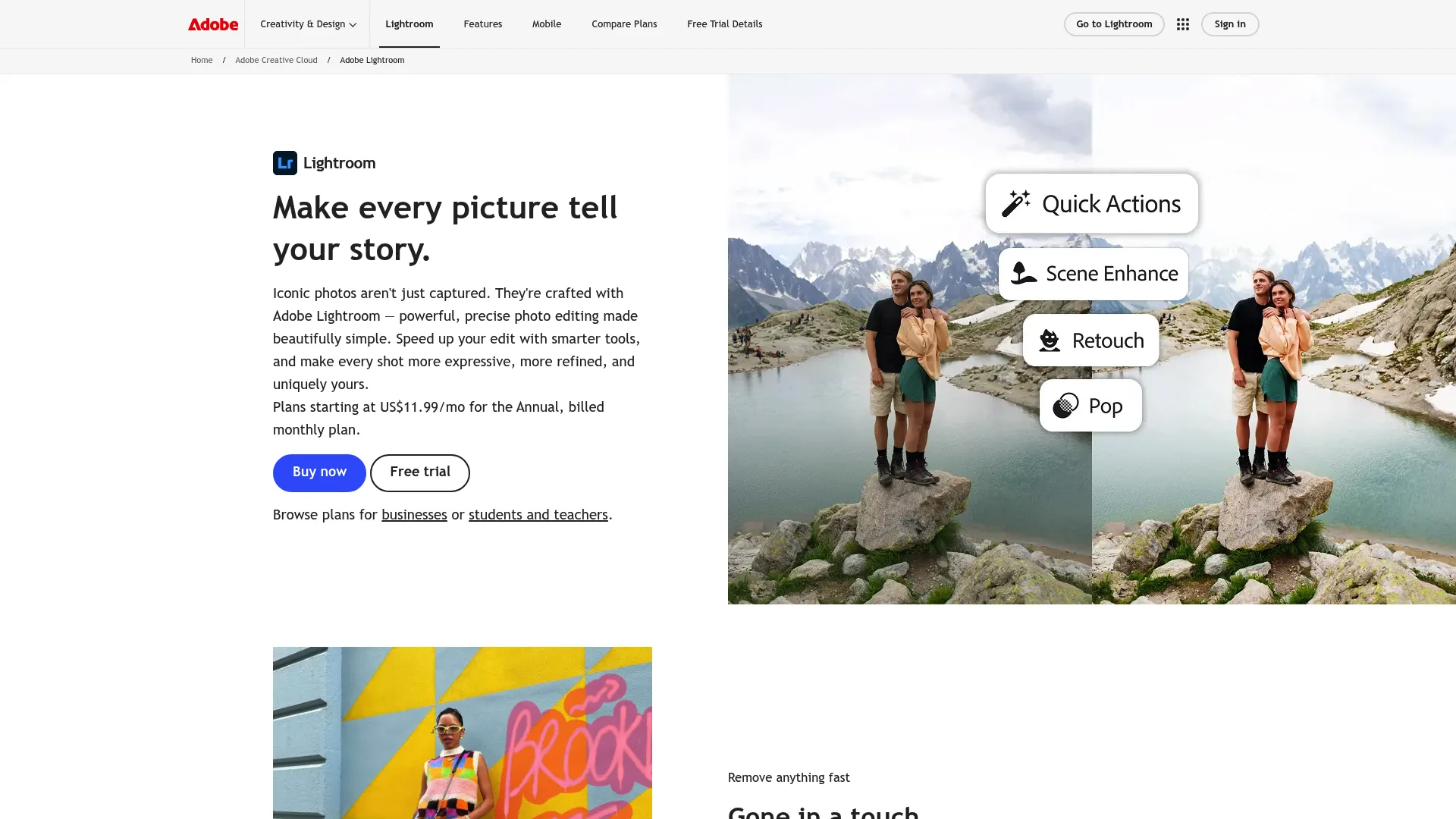Open the businesses plans link
Viewport: 1456px width, 819px height.
click(x=414, y=515)
